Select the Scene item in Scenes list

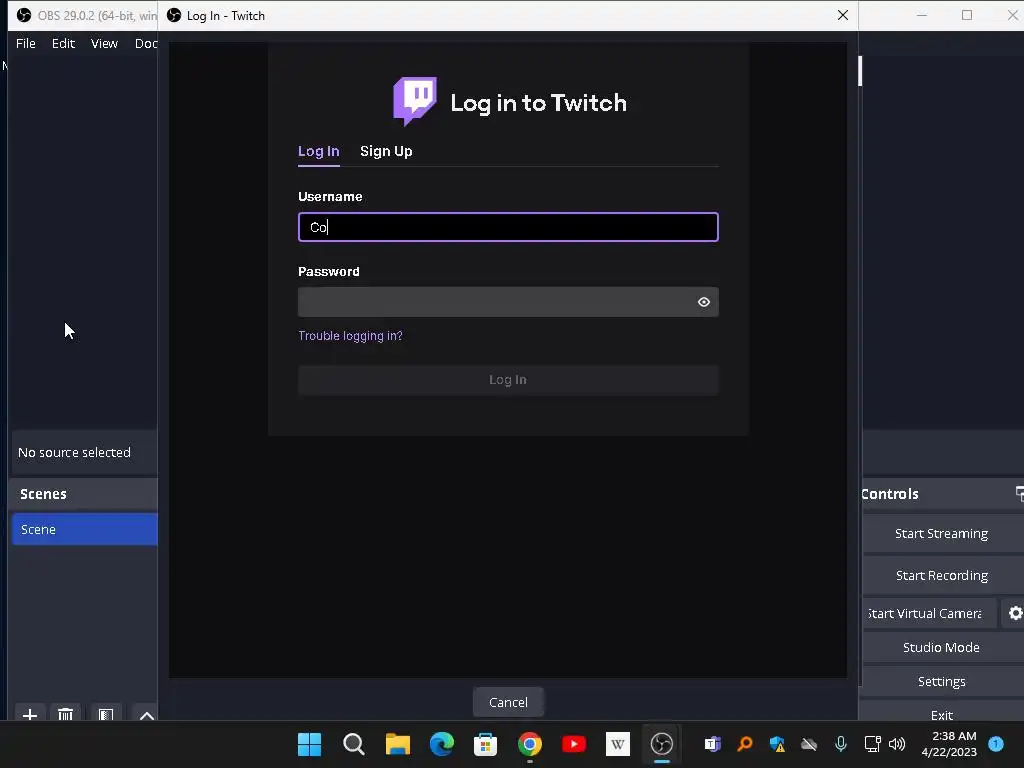coord(84,529)
